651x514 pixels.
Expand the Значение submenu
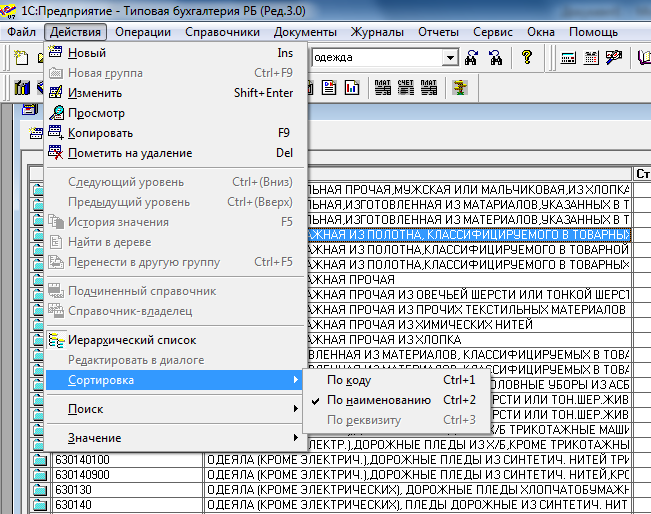(x=175, y=438)
